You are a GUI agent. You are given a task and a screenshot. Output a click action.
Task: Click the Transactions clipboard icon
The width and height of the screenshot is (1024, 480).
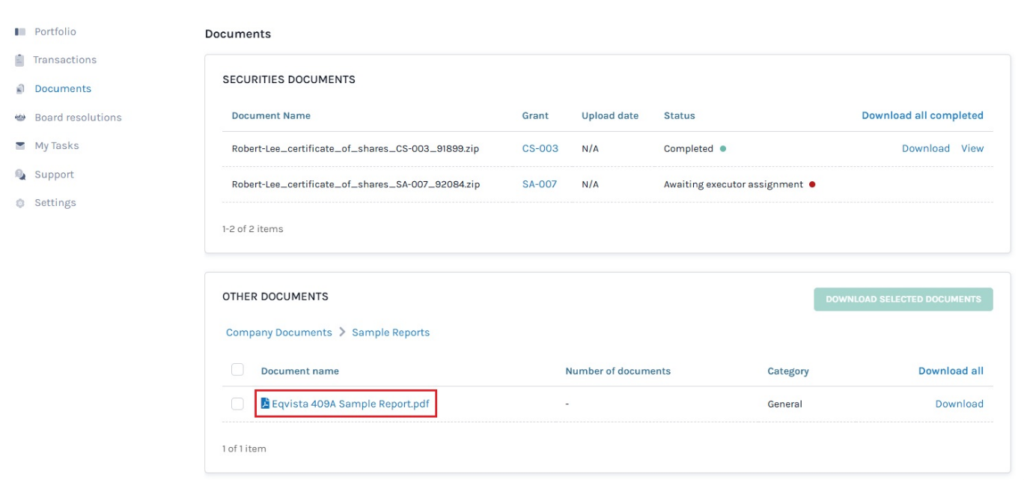[x=20, y=60]
